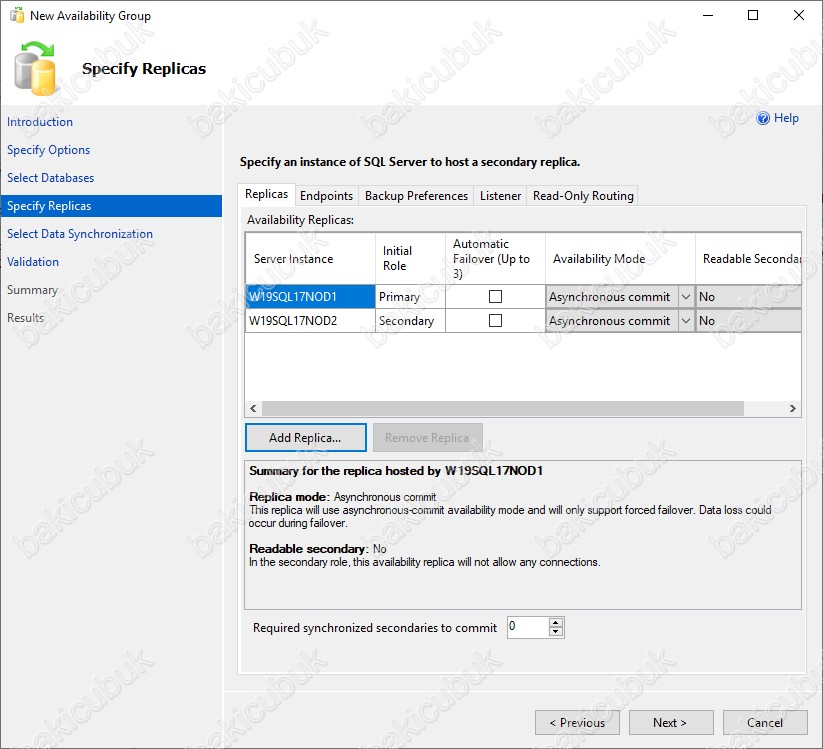
Task: Click the Next button
Action: [671, 723]
